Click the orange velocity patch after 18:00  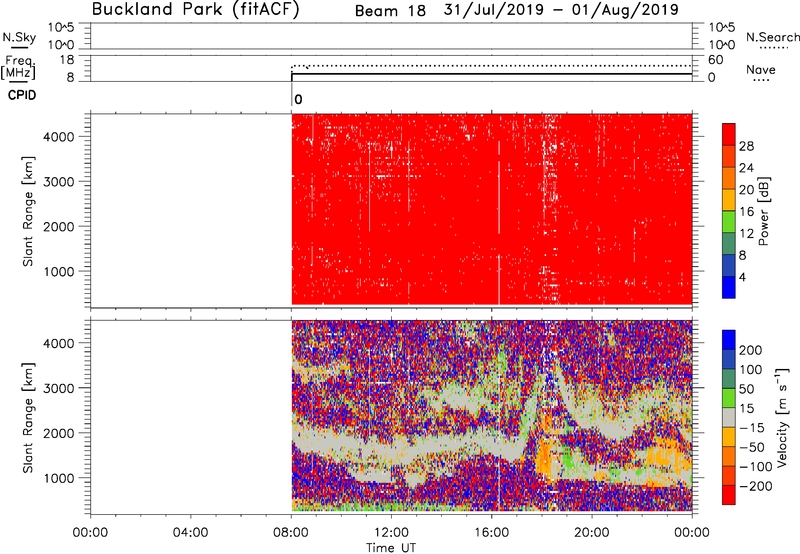pyautogui.click(x=547, y=457)
